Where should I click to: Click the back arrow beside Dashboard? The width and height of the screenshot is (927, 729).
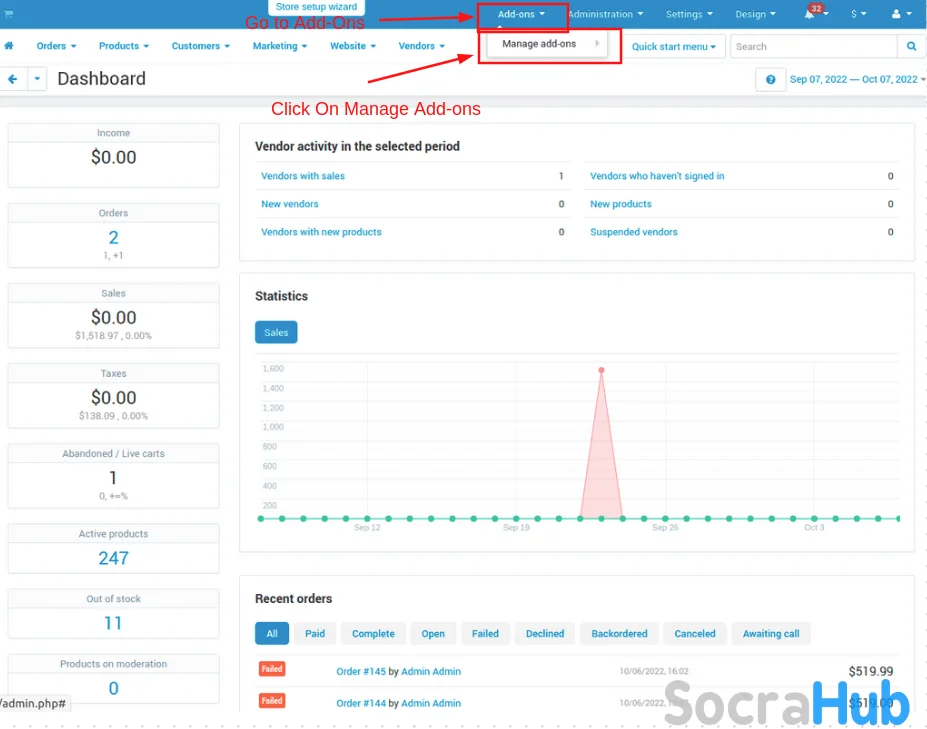(x=13, y=79)
